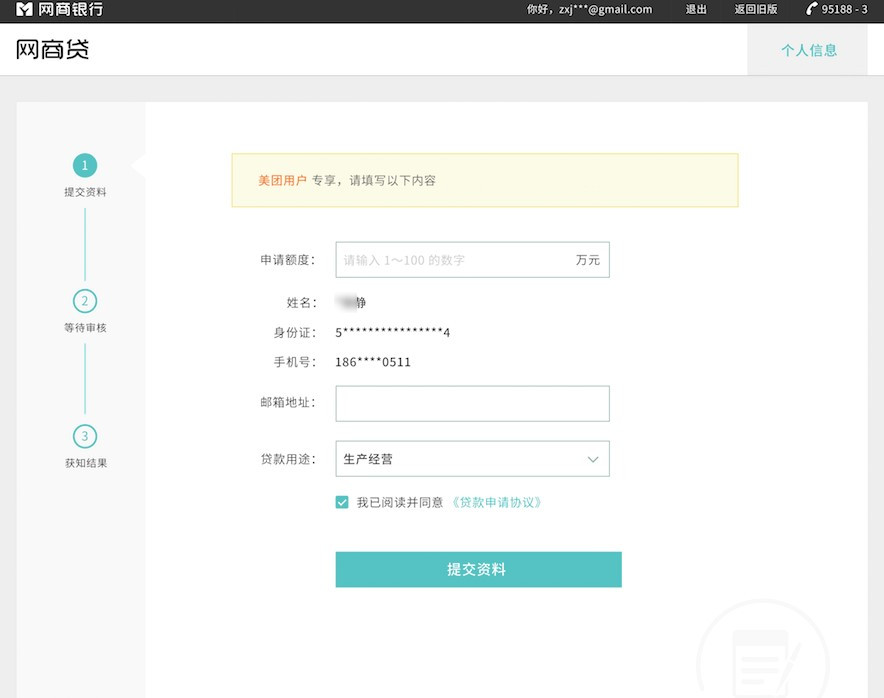Click 退出 to log out
Screen dimensions: 884x698
pyautogui.click(x=696, y=10)
